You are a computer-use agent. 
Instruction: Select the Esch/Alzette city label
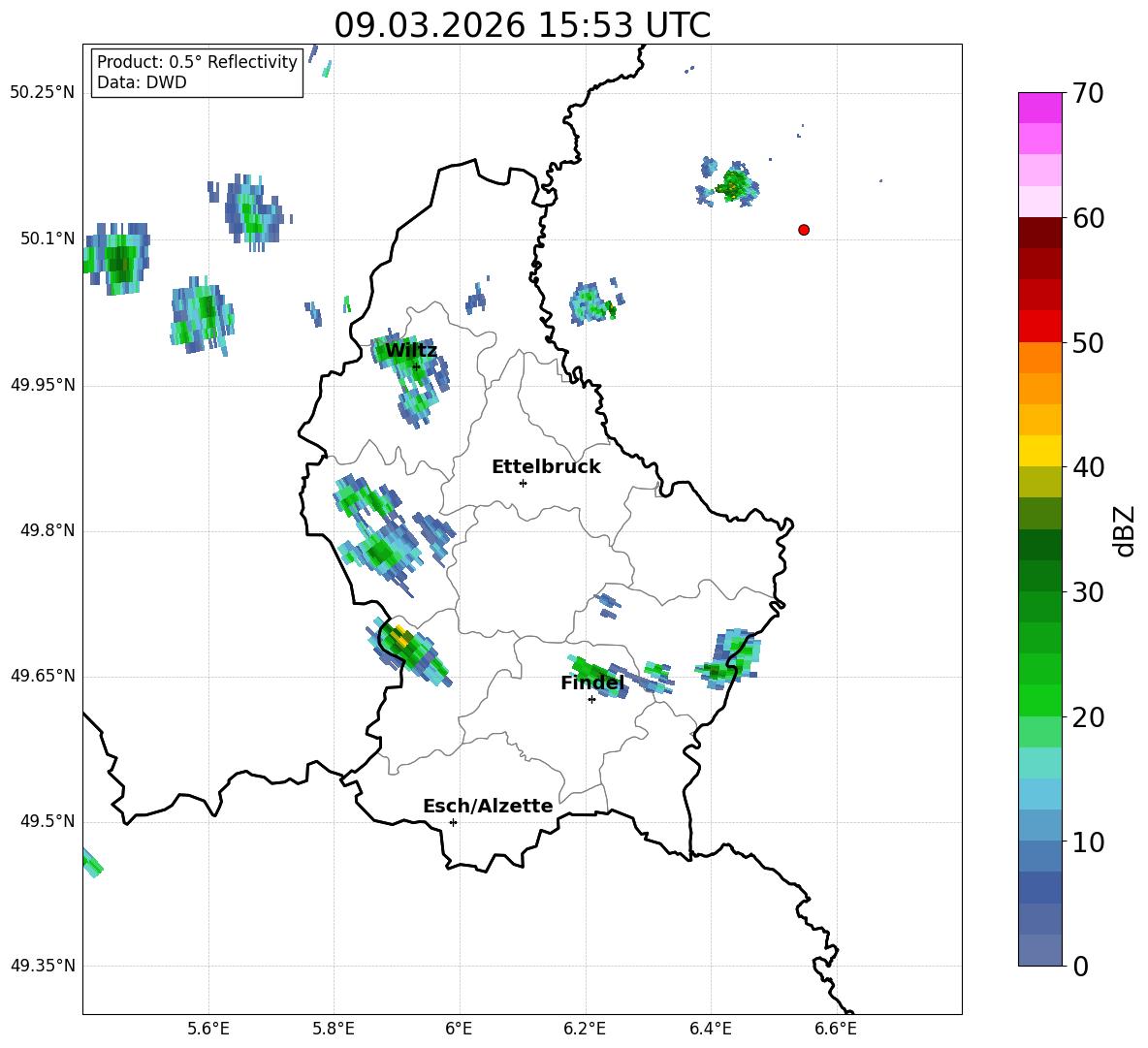coord(487,807)
